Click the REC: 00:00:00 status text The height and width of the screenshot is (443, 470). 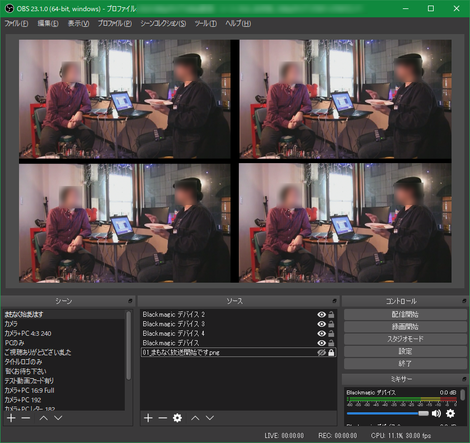tap(337, 435)
